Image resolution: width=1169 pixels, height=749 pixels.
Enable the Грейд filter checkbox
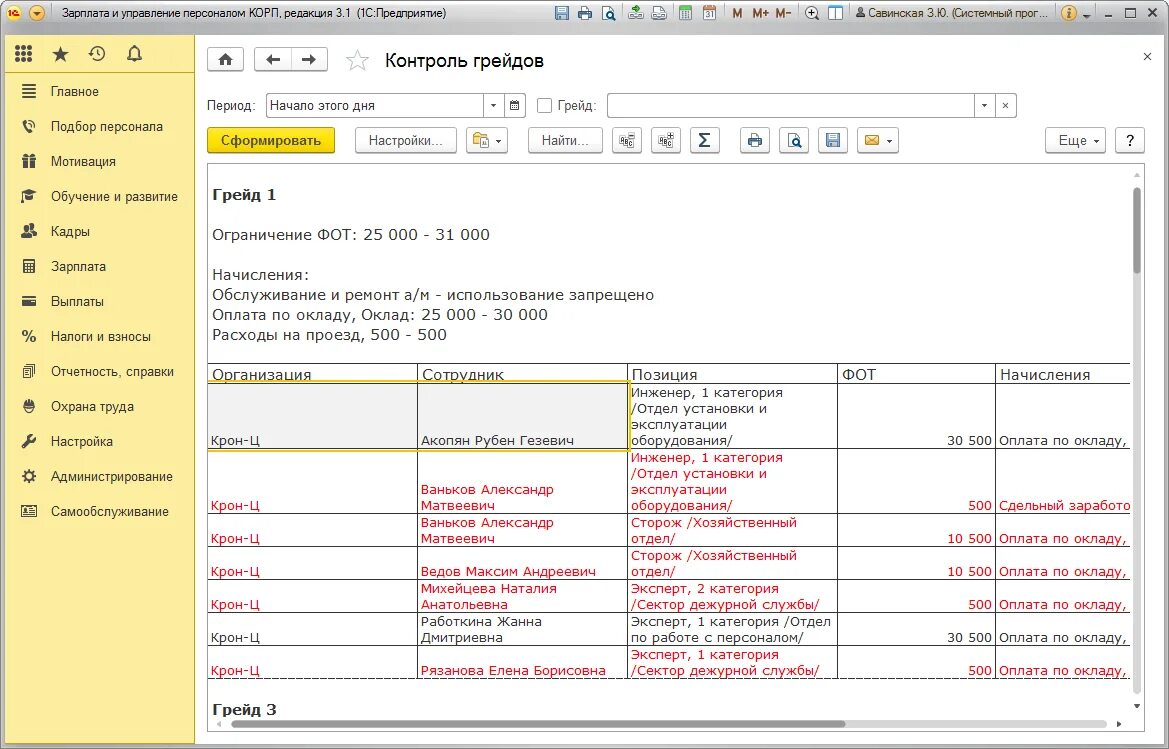(544, 106)
